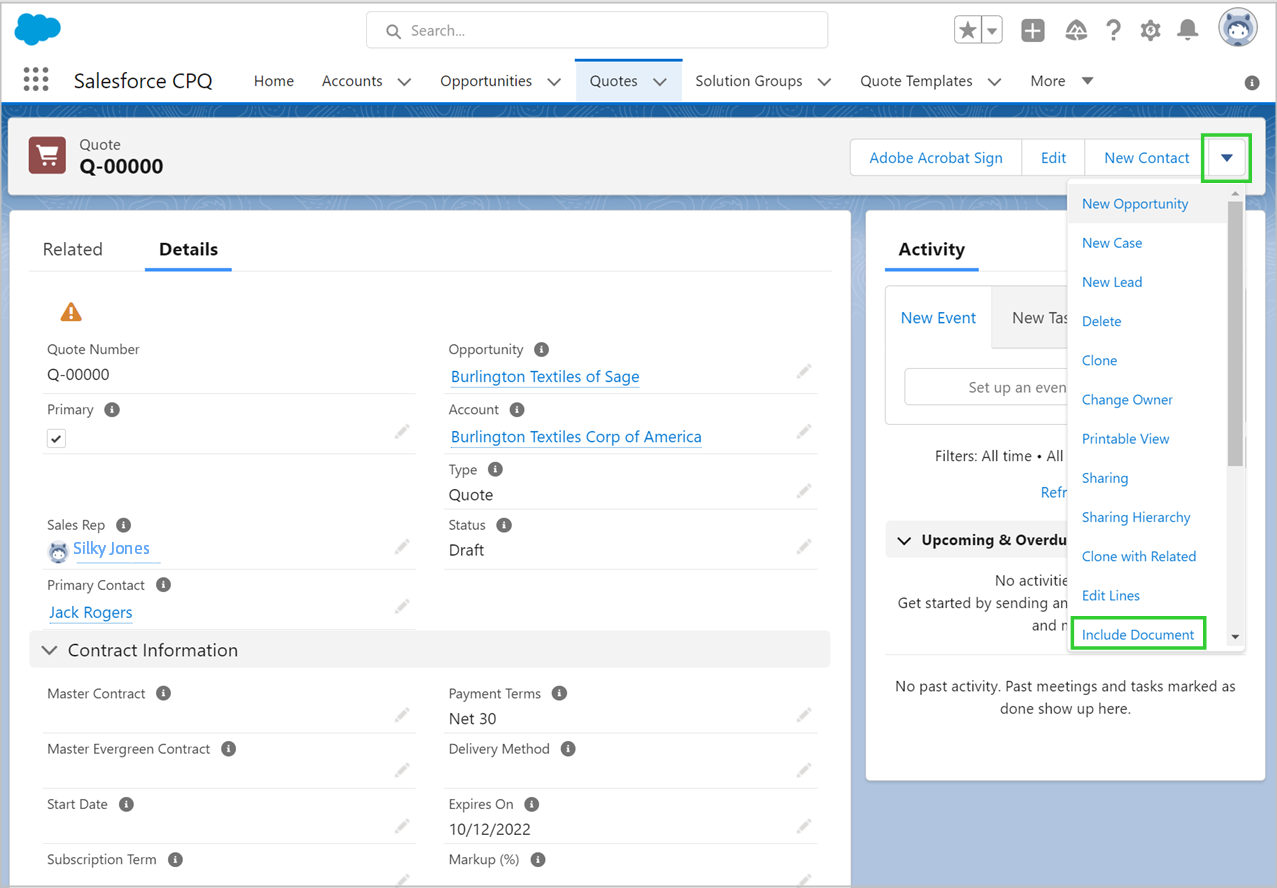
Task: Click the Trailhead guidance icon
Action: (x=1076, y=30)
